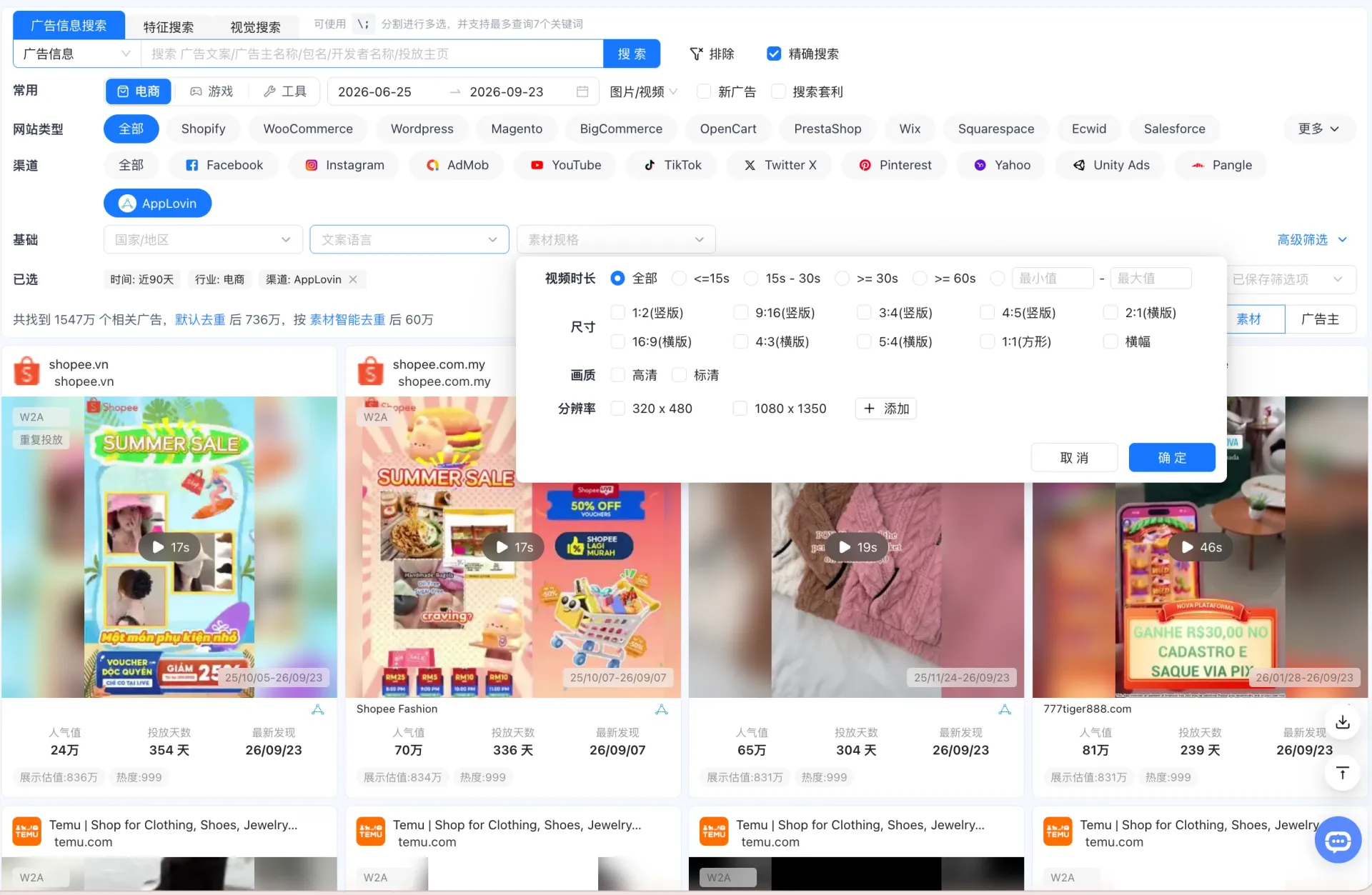This screenshot has width=1372, height=895.
Task: Click the 排除 filter funnel icon
Action: (696, 54)
